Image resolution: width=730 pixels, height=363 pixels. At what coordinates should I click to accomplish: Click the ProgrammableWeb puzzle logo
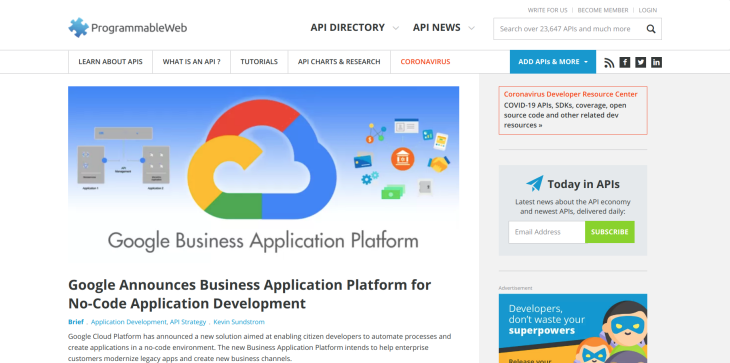click(128, 28)
